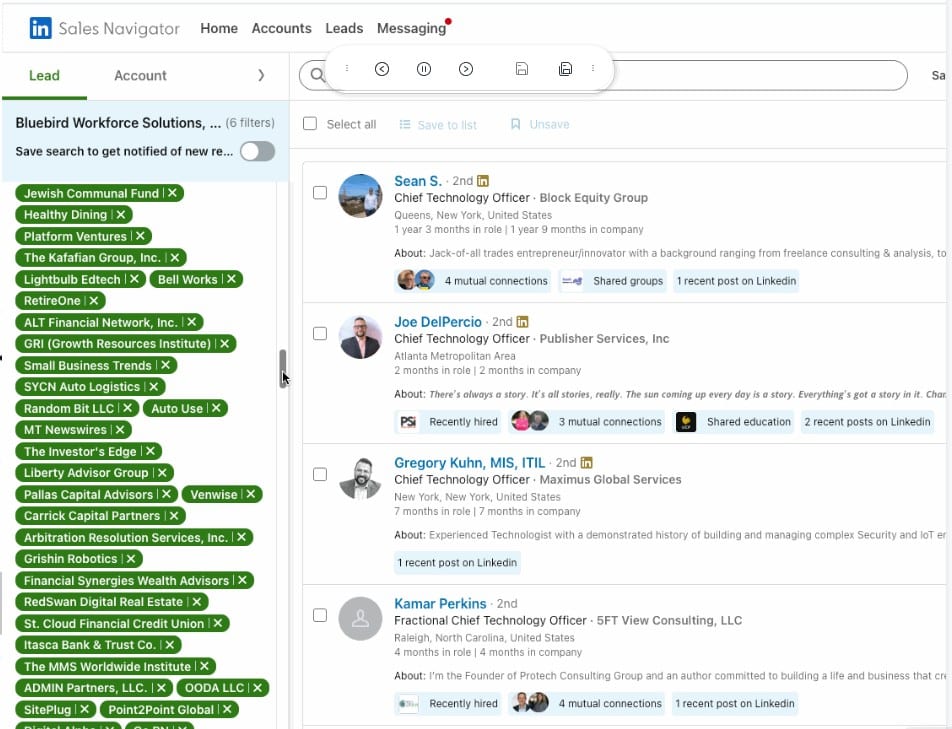This screenshot has width=952, height=729.
Task: Select Messaging in the navigation bar
Action: click(x=412, y=28)
